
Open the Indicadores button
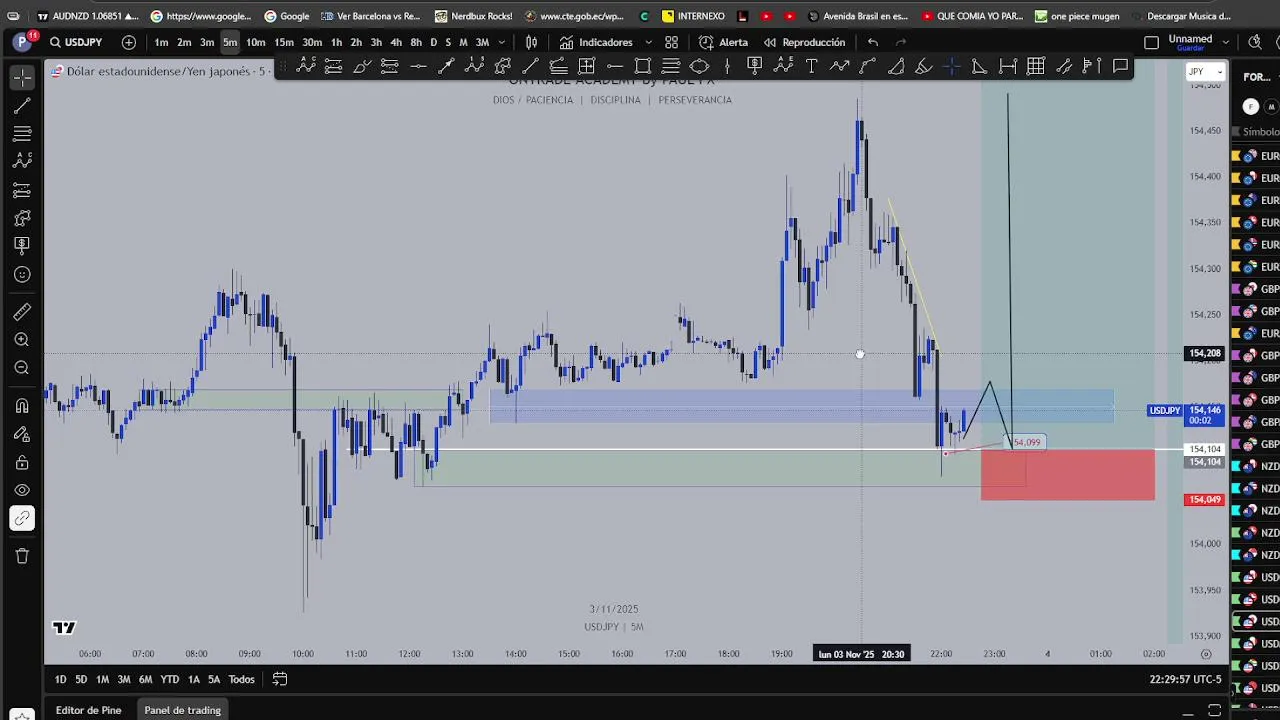point(596,42)
